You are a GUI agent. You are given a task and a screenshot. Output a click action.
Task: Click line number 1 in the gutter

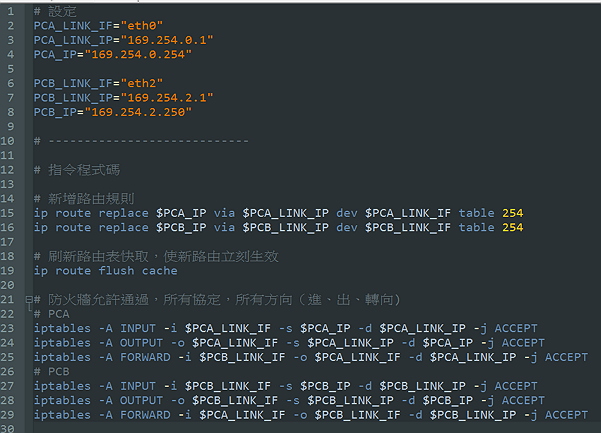coord(11,11)
